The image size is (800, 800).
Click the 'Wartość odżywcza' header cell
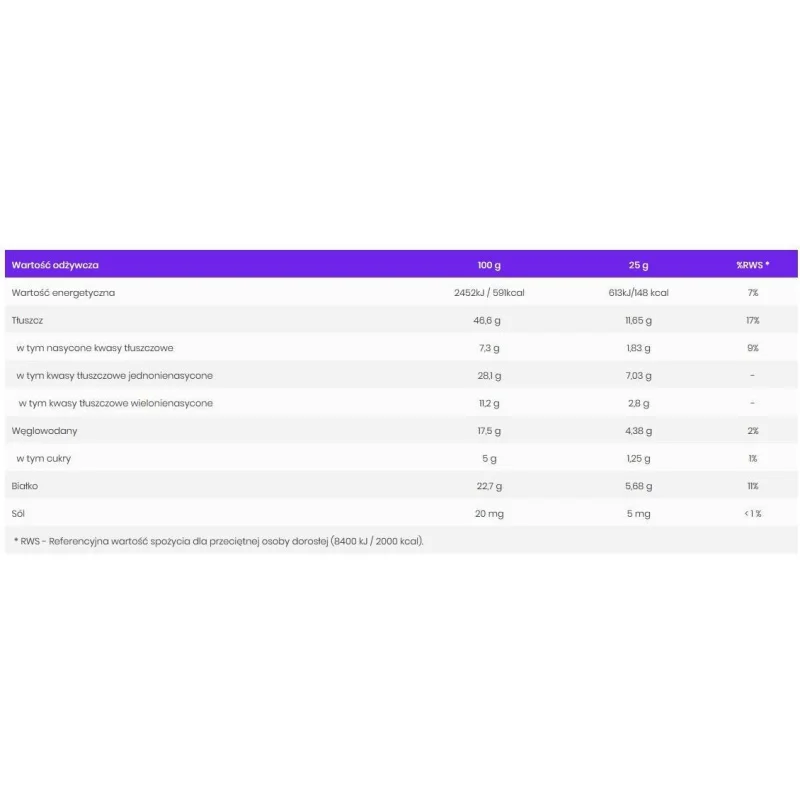[55, 265]
